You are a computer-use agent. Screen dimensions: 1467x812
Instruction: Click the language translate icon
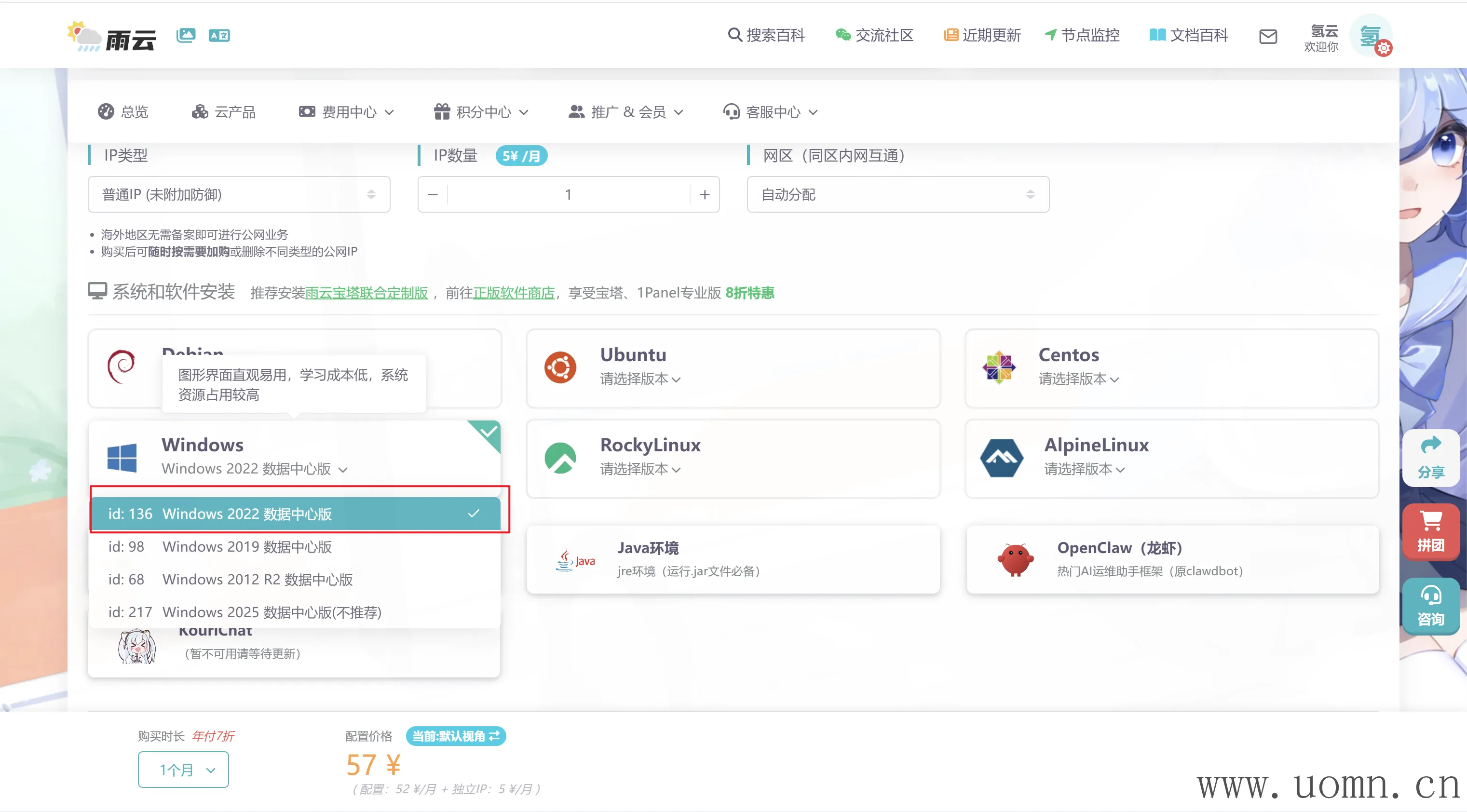coord(219,35)
